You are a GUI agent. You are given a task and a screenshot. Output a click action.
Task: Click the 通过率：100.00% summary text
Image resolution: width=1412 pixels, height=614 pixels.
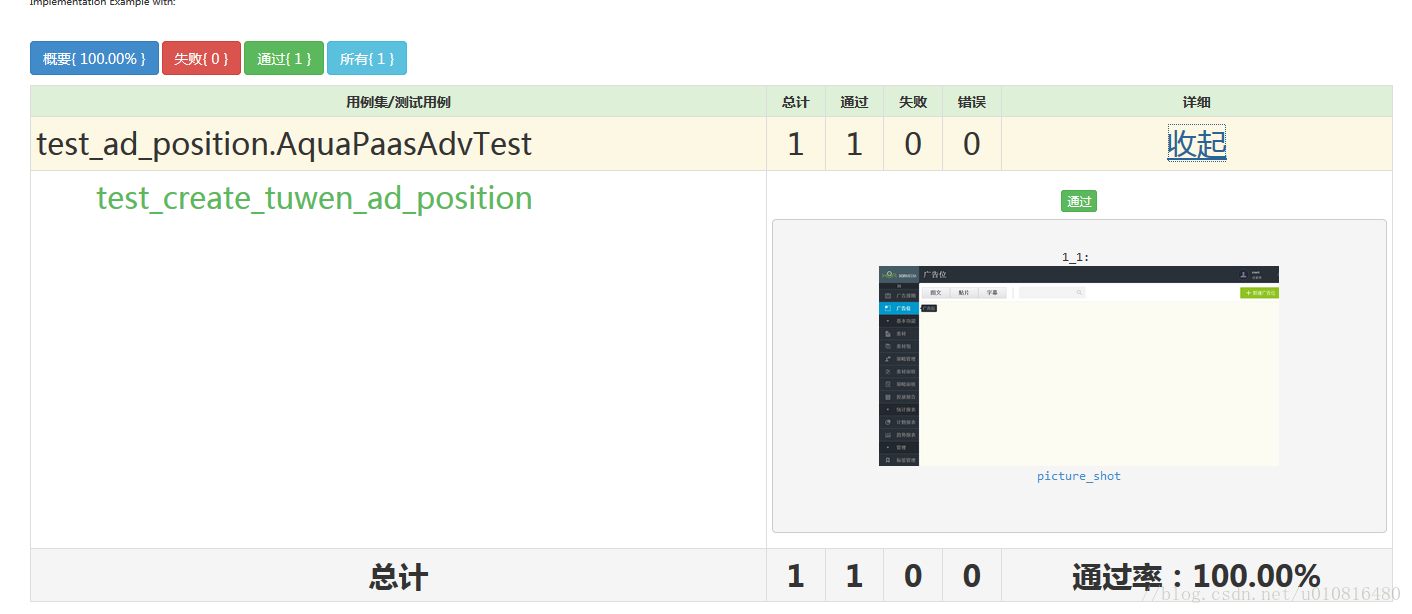(x=1196, y=576)
